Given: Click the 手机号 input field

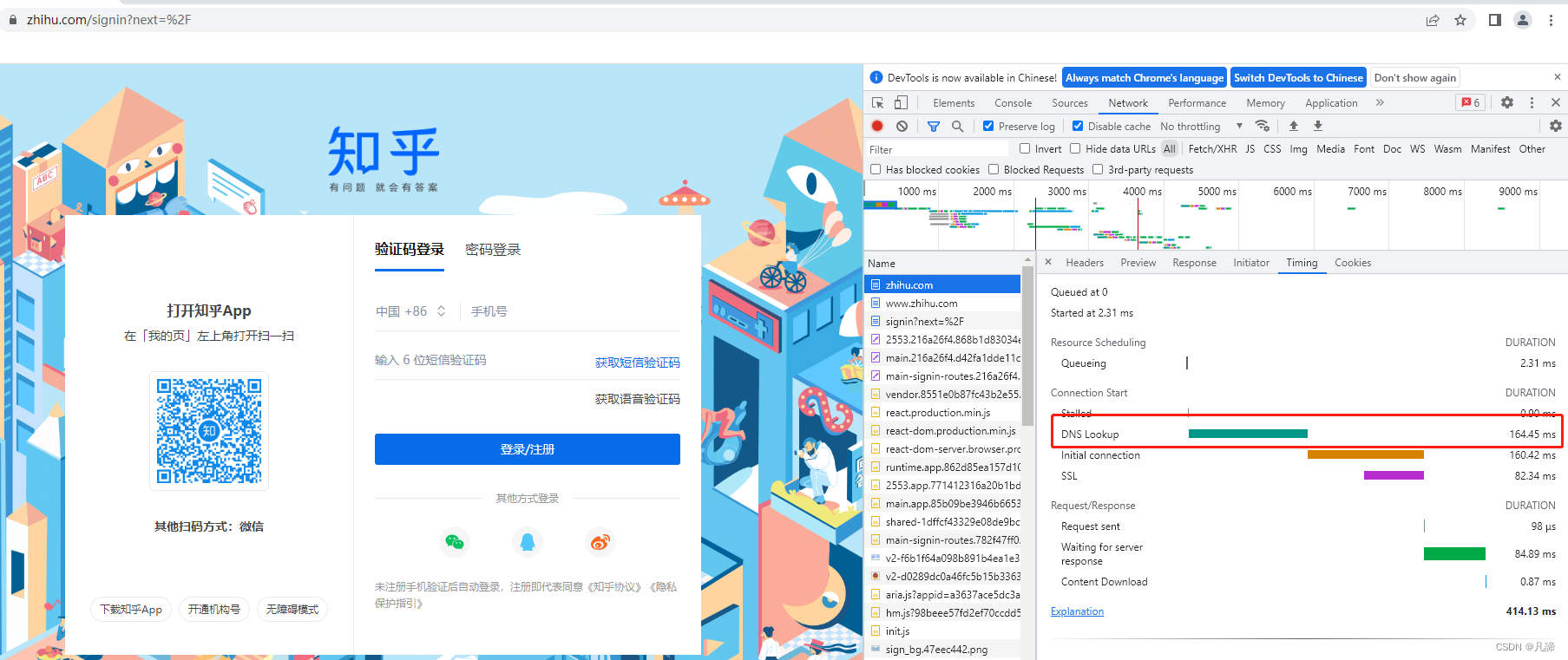Looking at the screenshot, I should [x=575, y=311].
